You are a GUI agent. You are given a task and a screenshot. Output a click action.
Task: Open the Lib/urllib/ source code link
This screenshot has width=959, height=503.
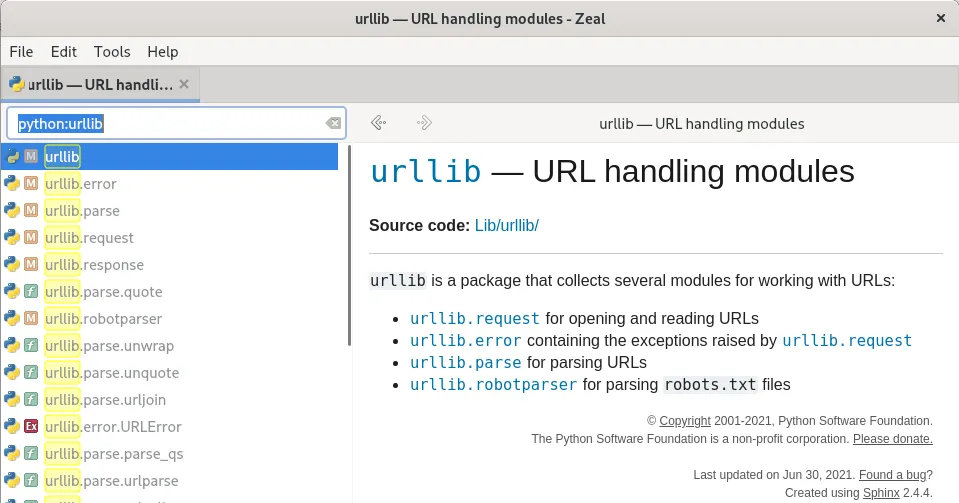(x=506, y=225)
